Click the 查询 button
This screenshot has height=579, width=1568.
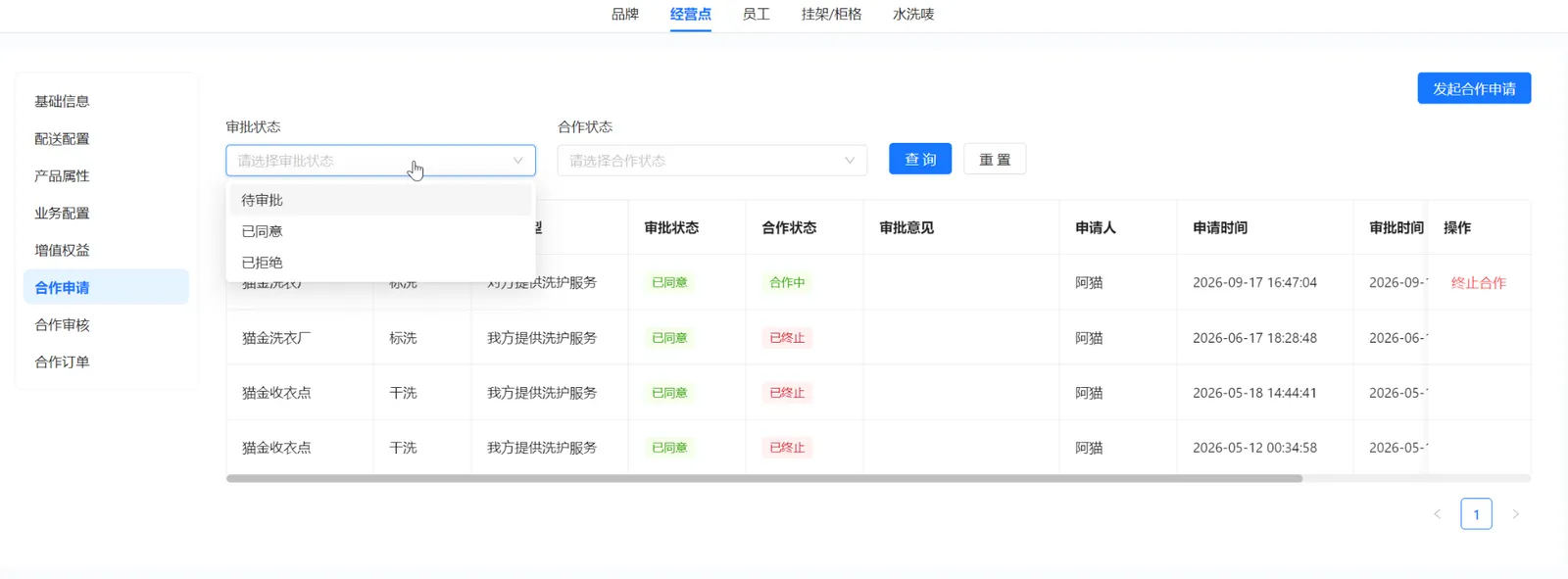[x=920, y=159]
